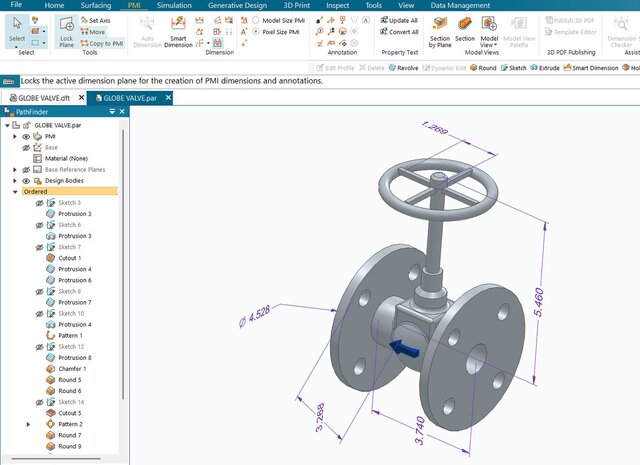Expand Base Reference Planes node
640x465 pixels.
tap(15, 169)
